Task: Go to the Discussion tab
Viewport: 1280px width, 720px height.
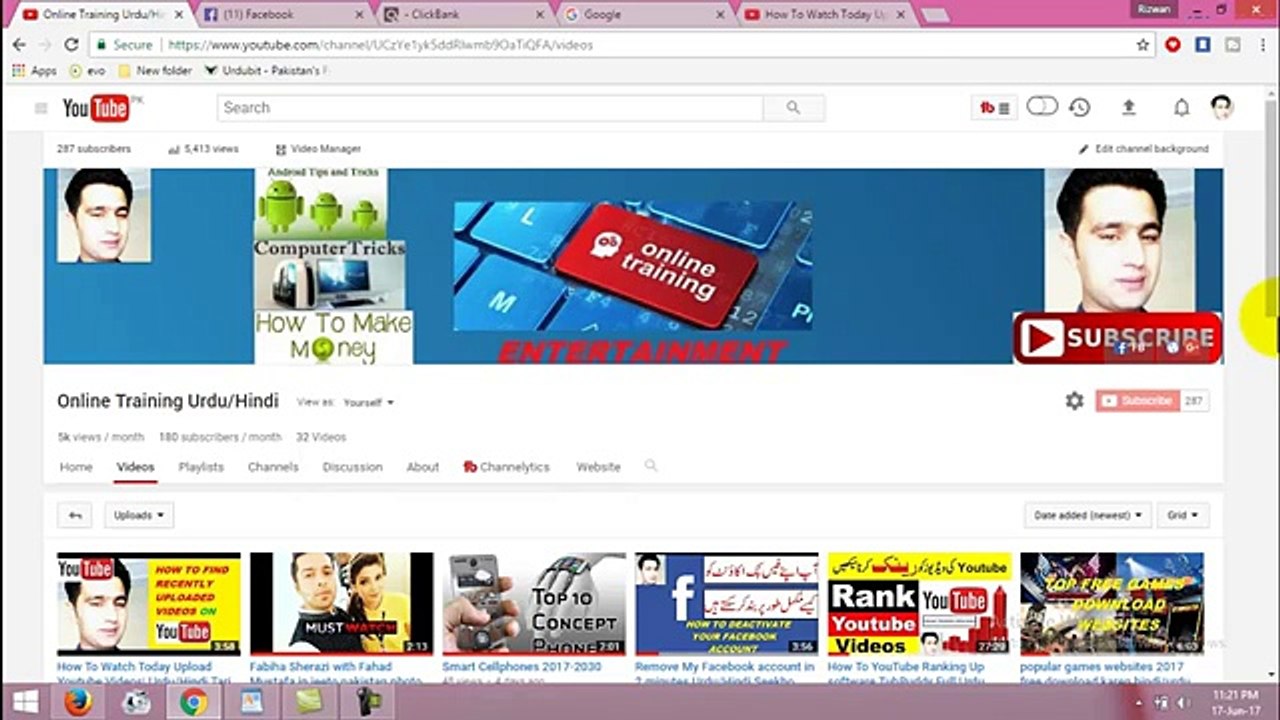Action: [352, 467]
